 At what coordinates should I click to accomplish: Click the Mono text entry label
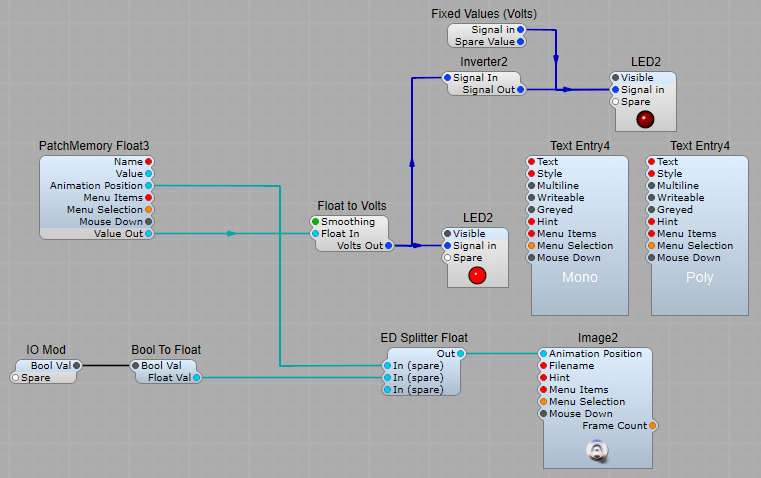click(x=580, y=277)
